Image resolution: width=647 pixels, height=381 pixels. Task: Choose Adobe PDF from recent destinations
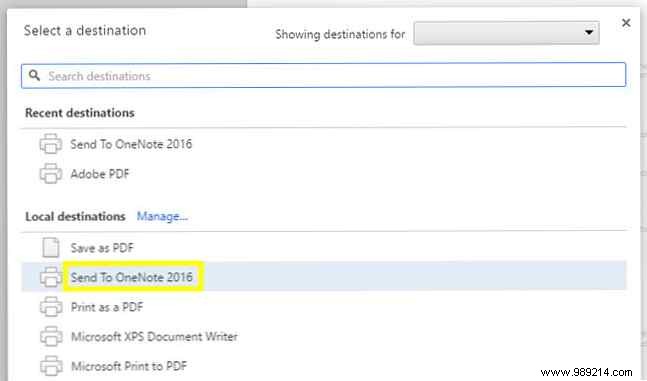[x=100, y=174]
